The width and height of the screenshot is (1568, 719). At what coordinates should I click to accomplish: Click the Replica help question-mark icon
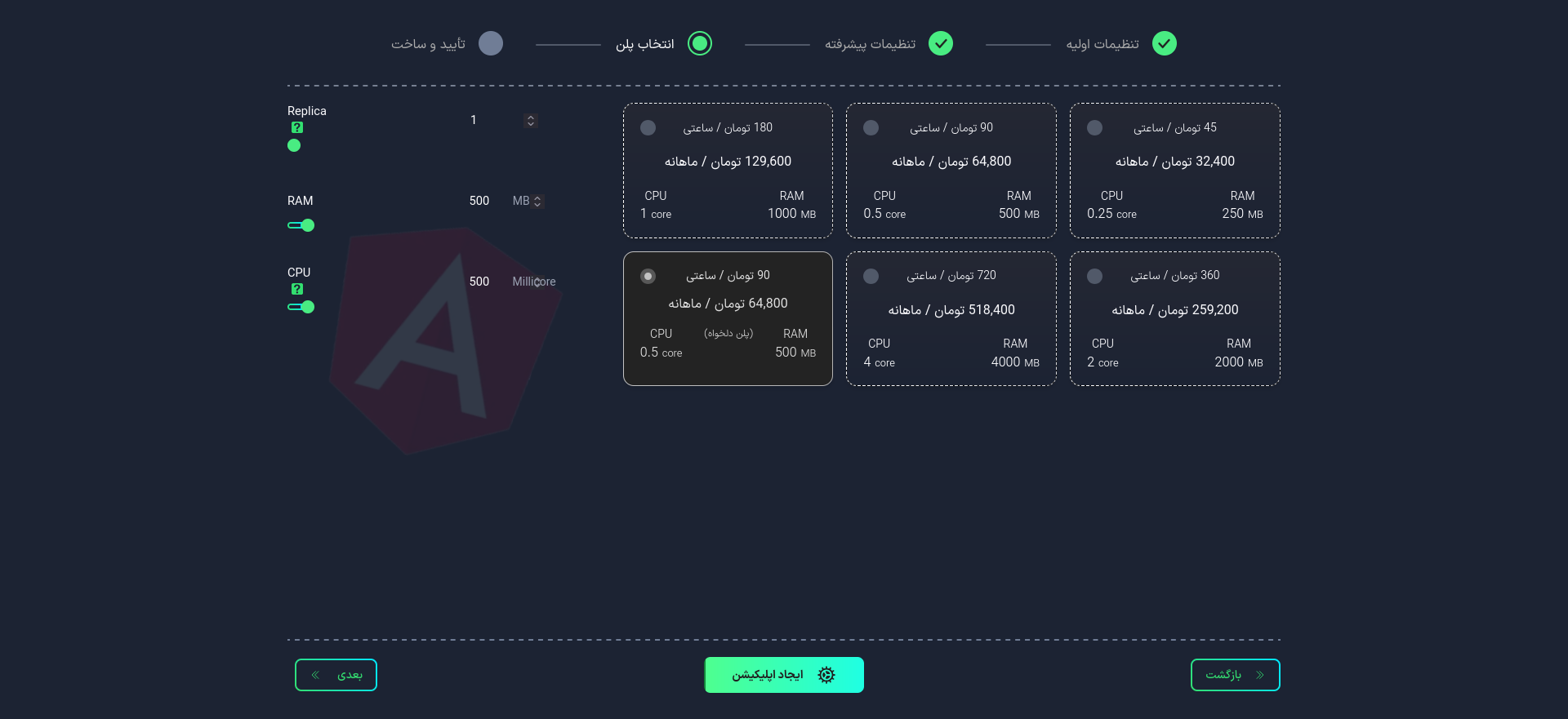point(297,127)
